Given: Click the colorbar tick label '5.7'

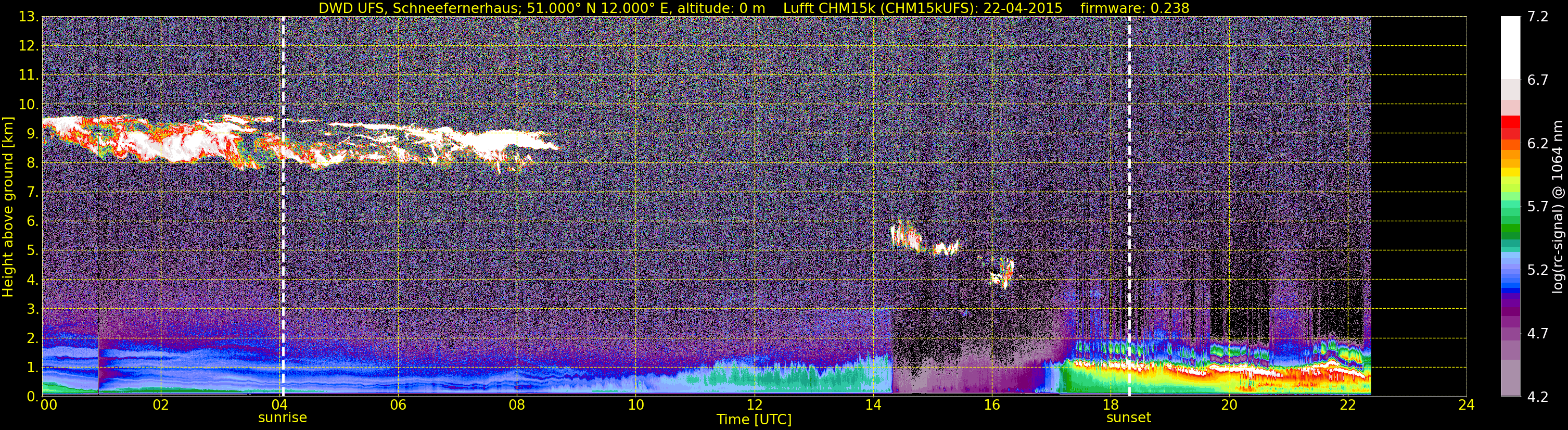Looking at the screenshot, I should click(1538, 207).
